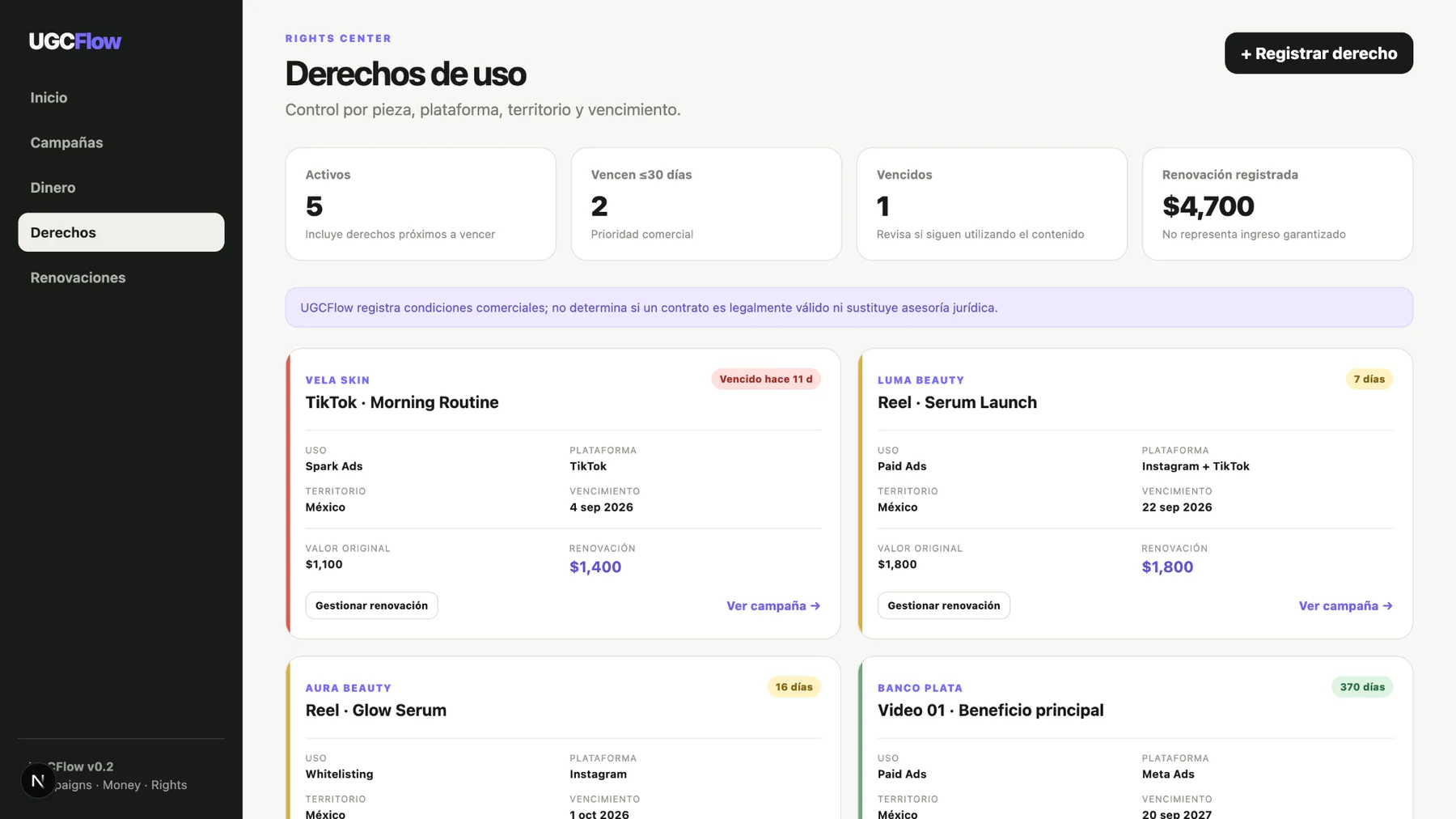
Task: Open Dinero section
Action: (121, 188)
